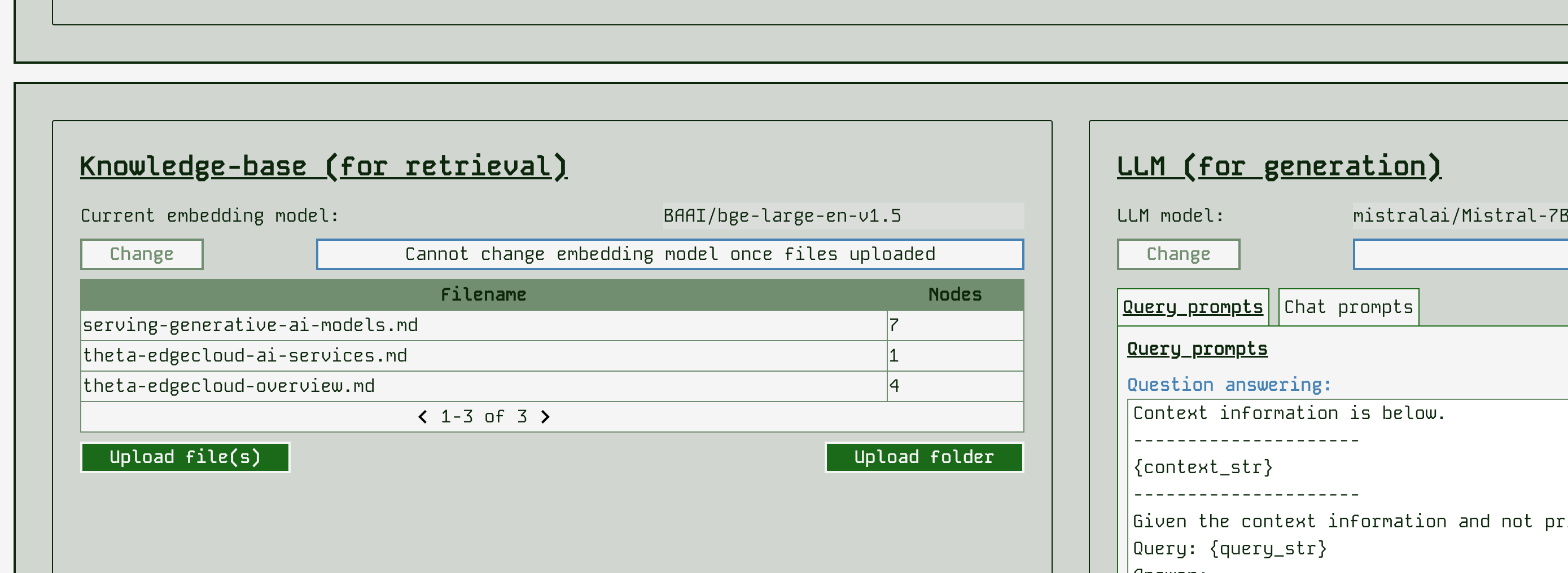Switch to the Chat prompts tab
1568x573 pixels.
[1348, 307]
